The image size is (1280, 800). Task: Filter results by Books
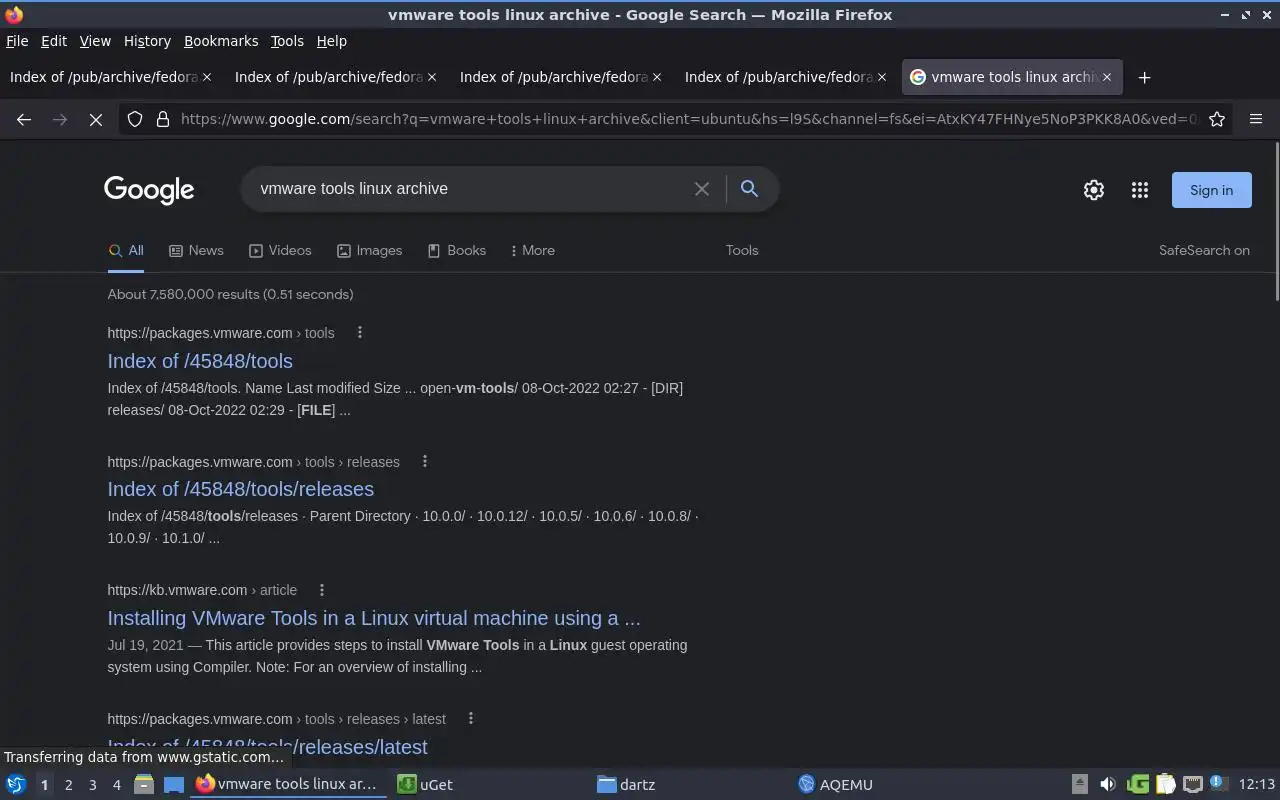tap(456, 251)
